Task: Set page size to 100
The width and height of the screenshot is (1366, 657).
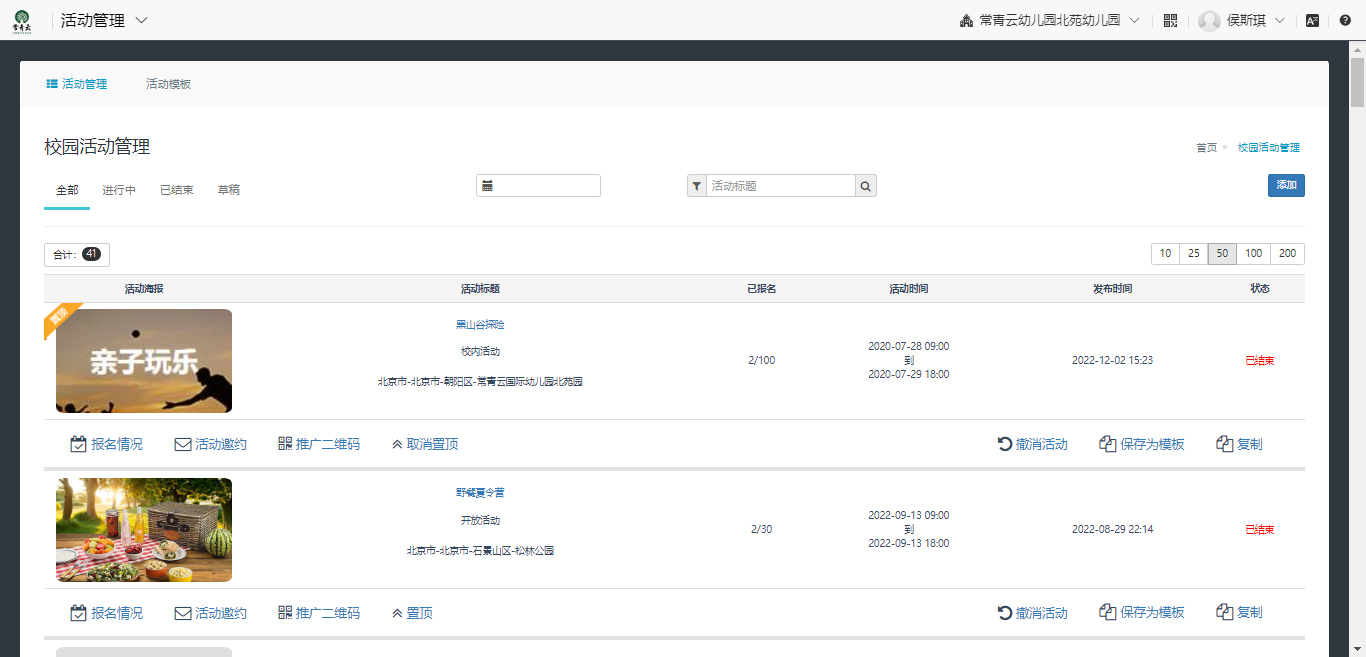Action: pos(1254,254)
